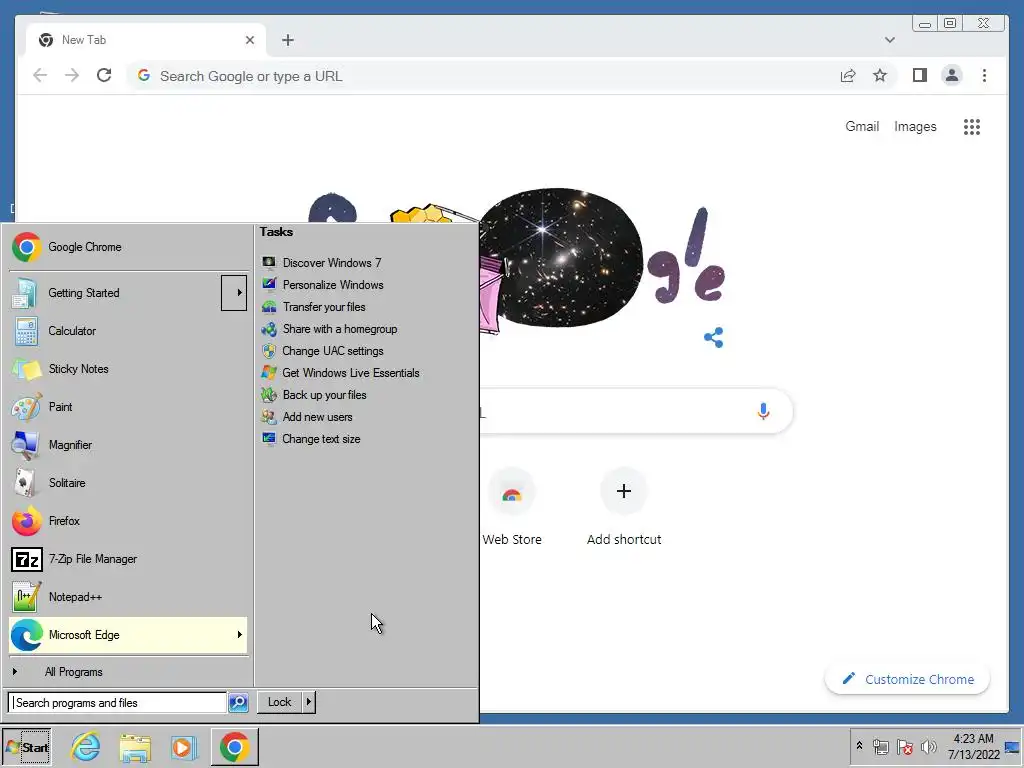Open 7-Zip File Manager
The width and height of the screenshot is (1024, 768).
(x=128, y=559)
